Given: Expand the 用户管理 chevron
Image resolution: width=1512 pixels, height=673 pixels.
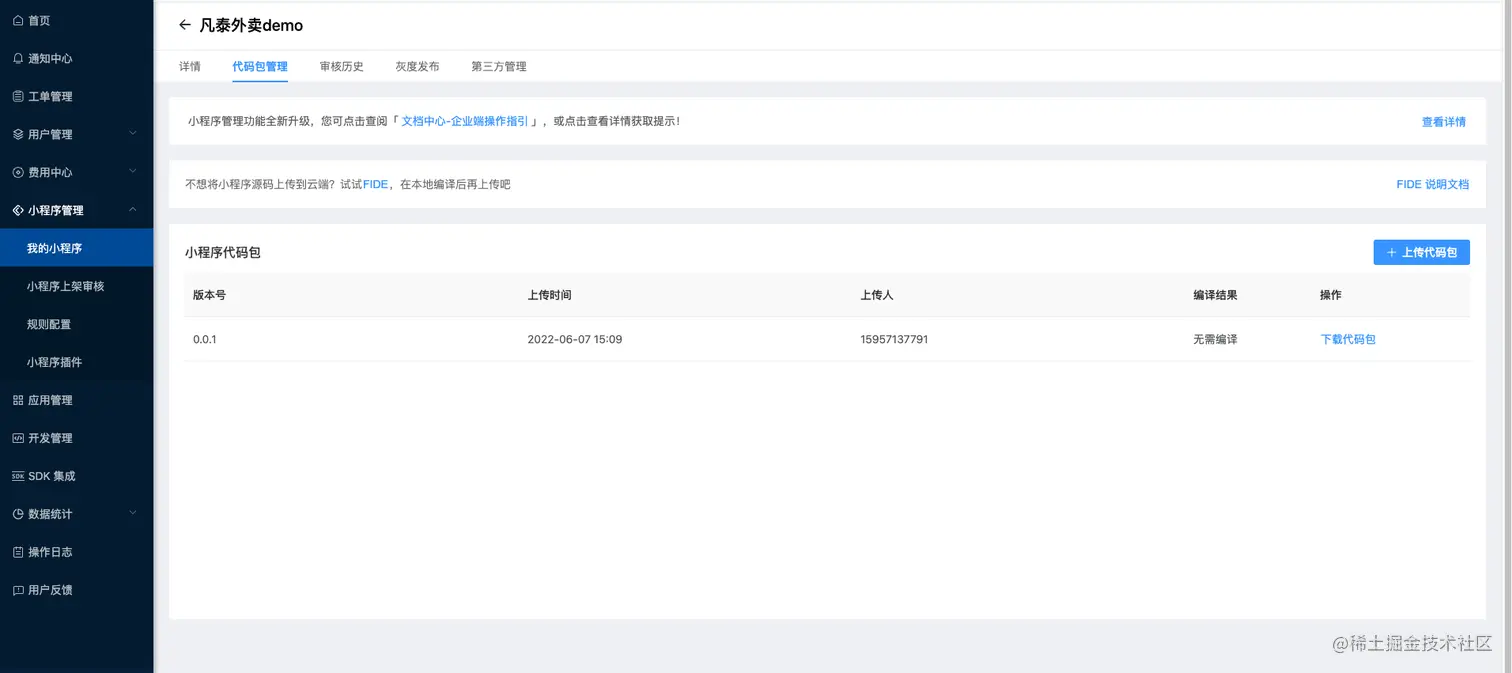Looking at the screenshot, I should click(133, 133).
